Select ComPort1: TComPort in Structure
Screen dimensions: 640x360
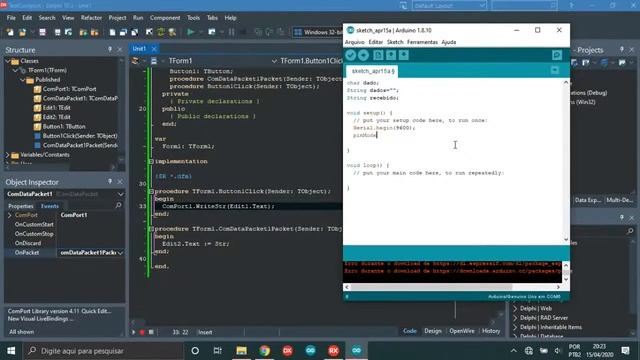coord(69,89)
